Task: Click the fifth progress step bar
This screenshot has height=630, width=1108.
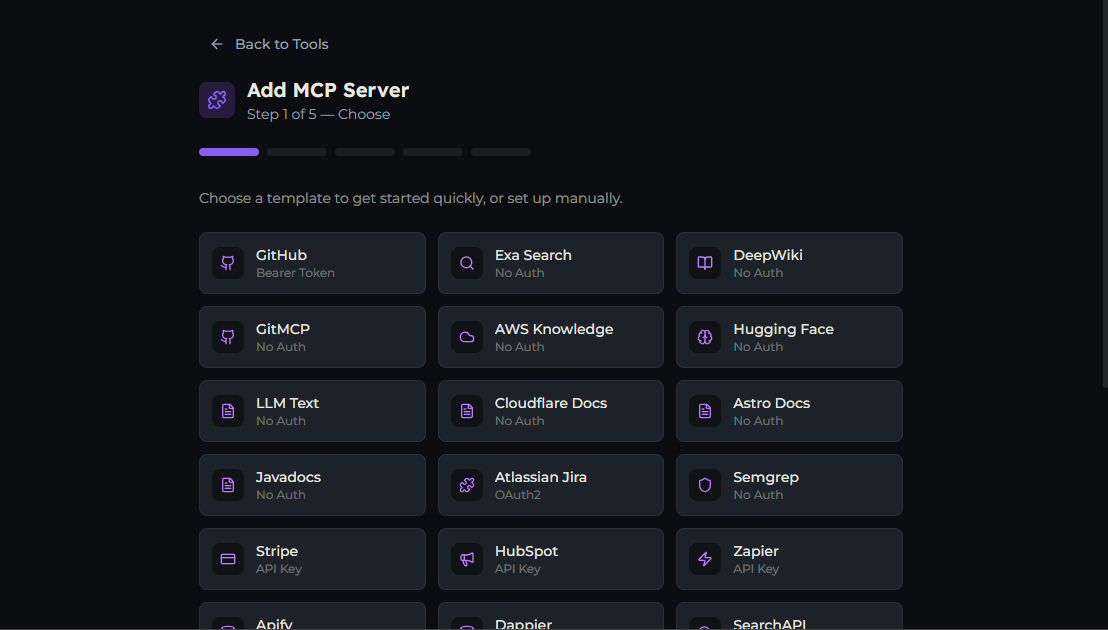Action: pyautogui.click(x=501, y=152)
